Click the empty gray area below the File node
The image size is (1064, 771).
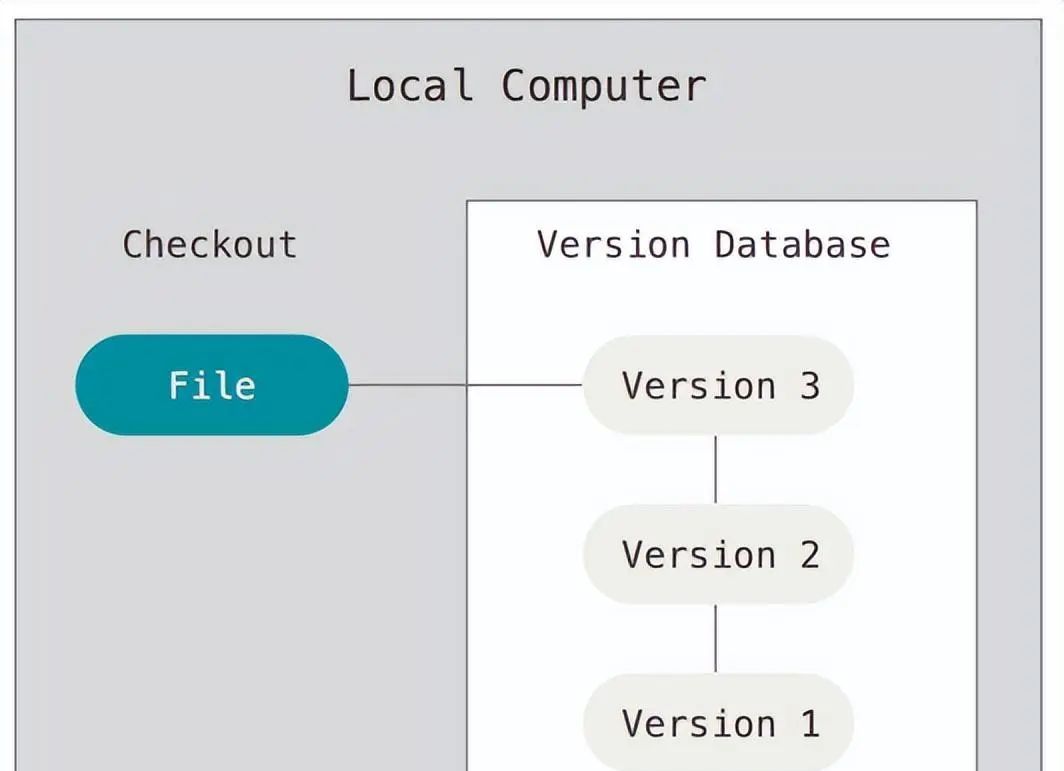tap(212, 580)
